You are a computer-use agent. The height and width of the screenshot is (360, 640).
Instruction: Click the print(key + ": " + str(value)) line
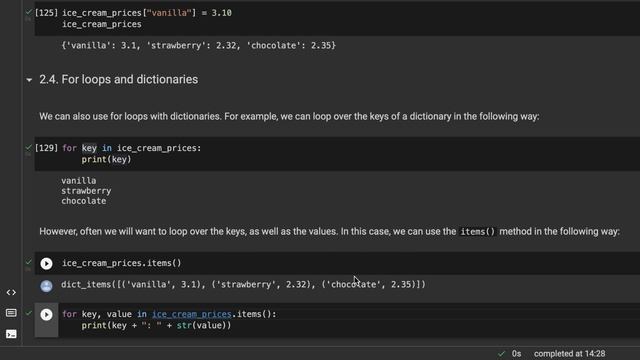coord(156,325)
